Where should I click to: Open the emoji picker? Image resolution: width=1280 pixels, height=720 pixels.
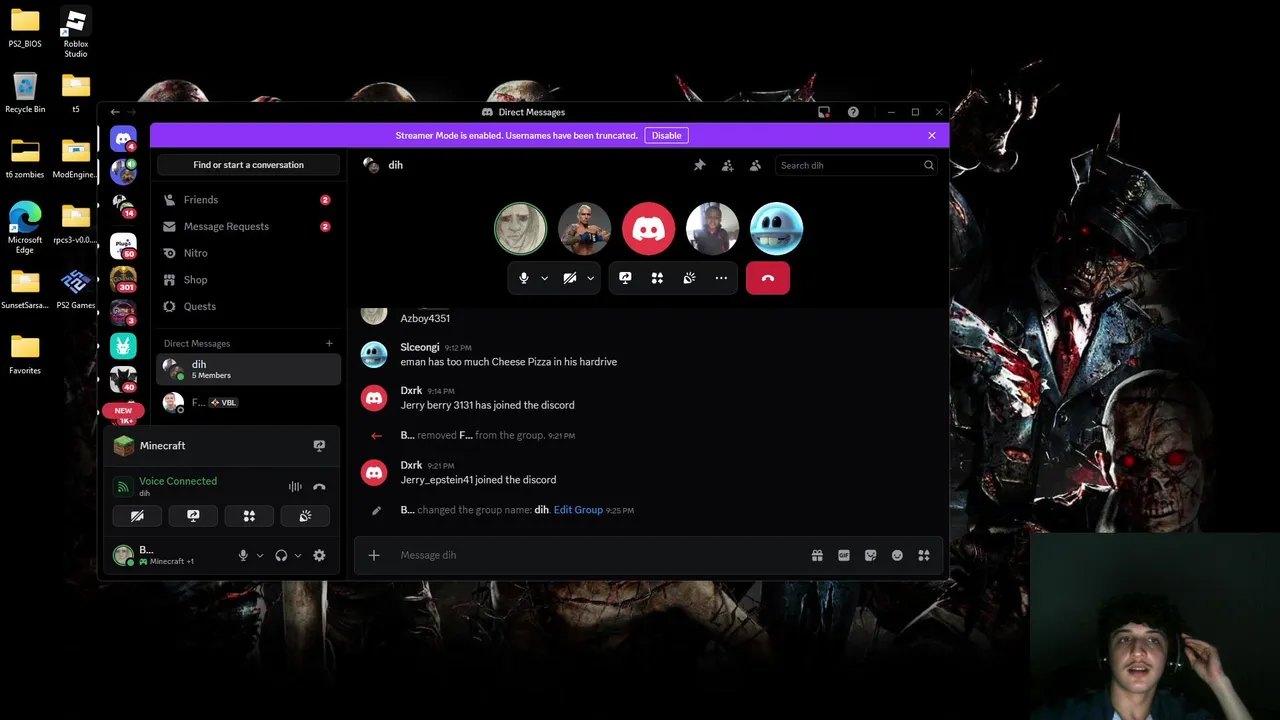(x=897, y=555)
